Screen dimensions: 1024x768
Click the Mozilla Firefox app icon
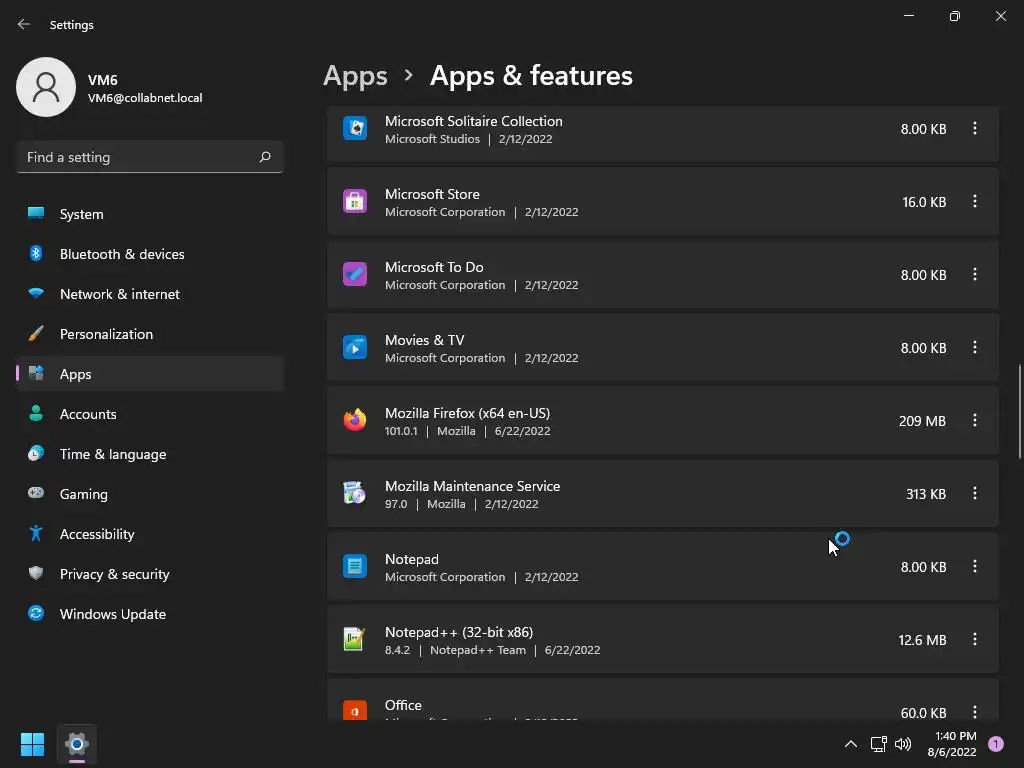[x=355, y=421]
